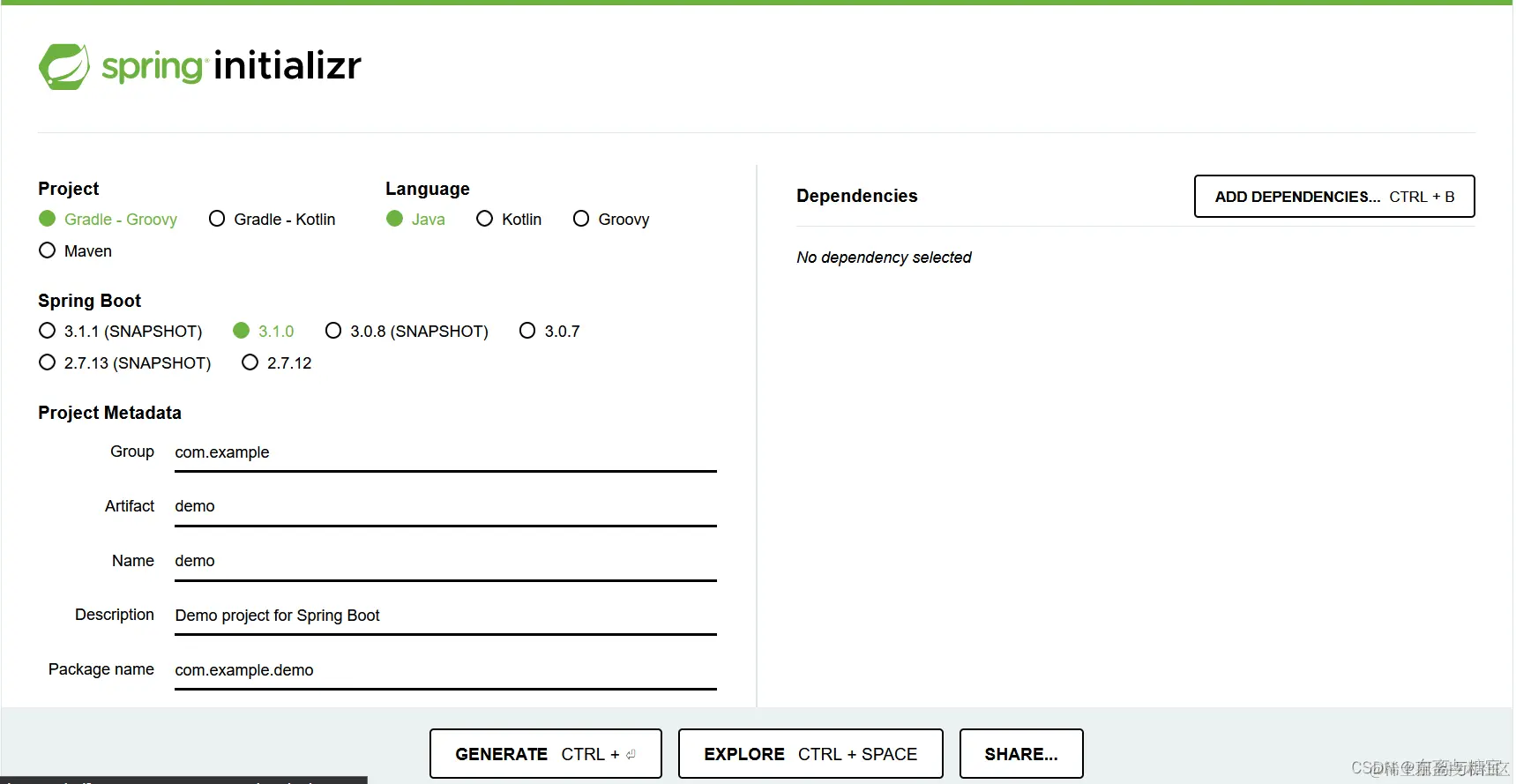The image size is (1516, 784).
Task: Generate the project with GENERATE button
Action: 546,754
